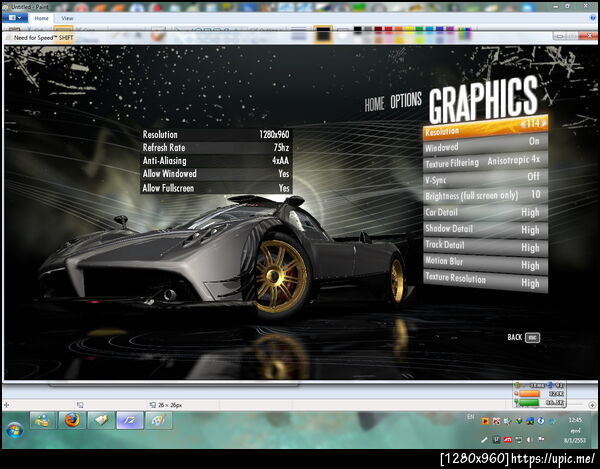Click the right arrow beside resolution value 114
This screenshot has width=600, height=469.
[x=543, y=122]
